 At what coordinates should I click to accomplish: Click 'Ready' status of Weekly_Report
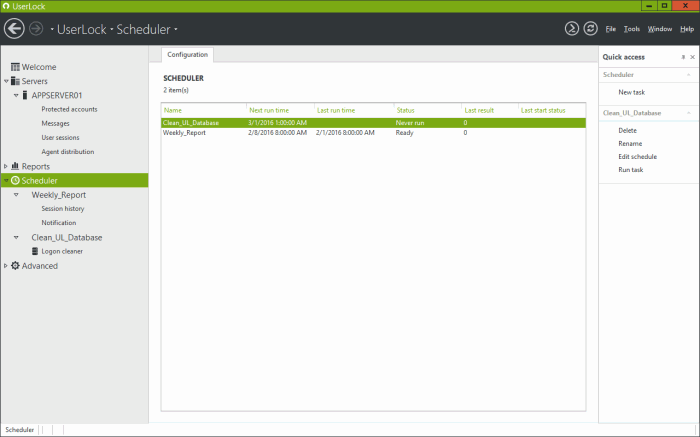404,133
